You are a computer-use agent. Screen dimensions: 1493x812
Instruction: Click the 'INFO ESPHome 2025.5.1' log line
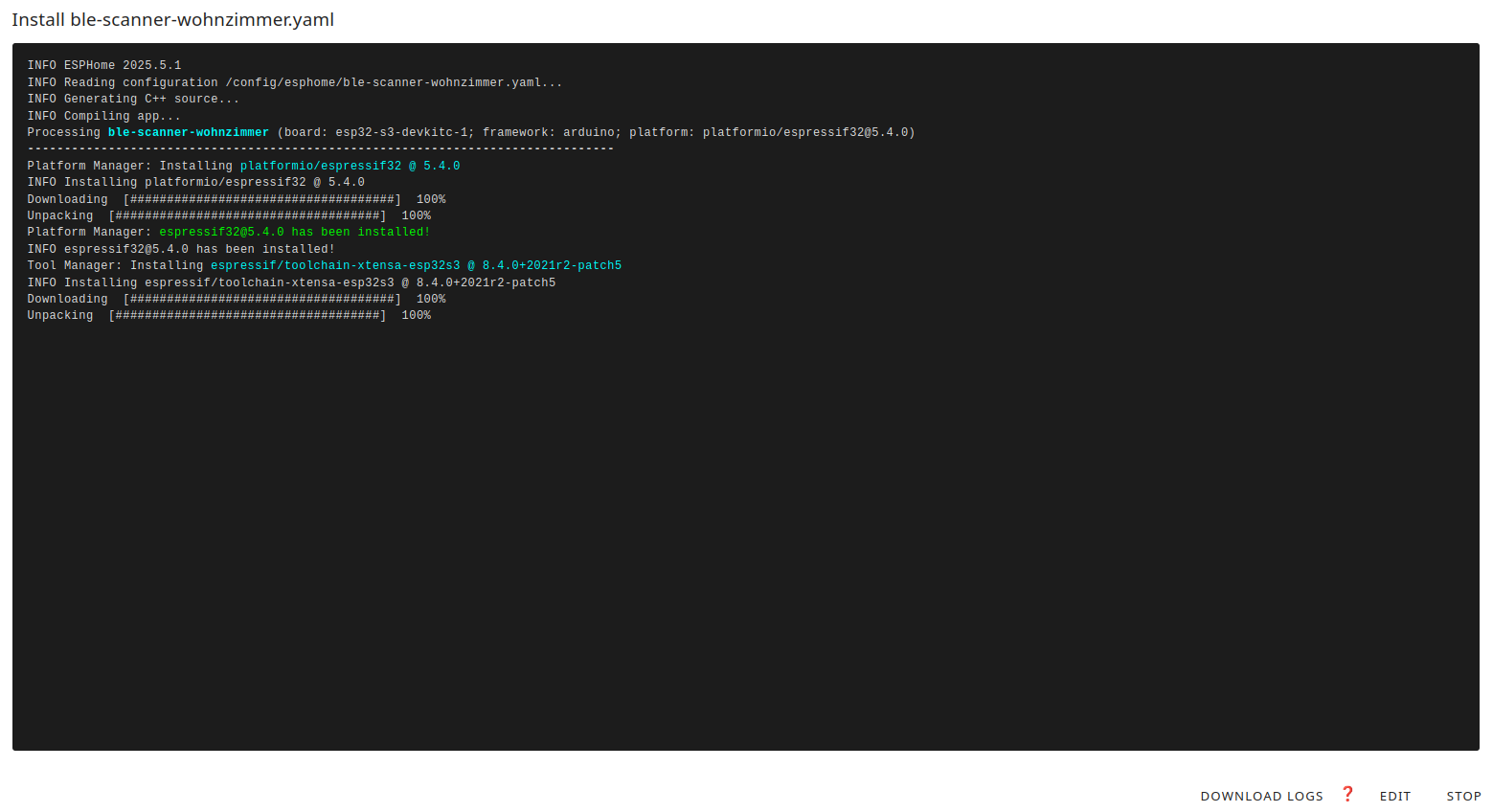103,66
